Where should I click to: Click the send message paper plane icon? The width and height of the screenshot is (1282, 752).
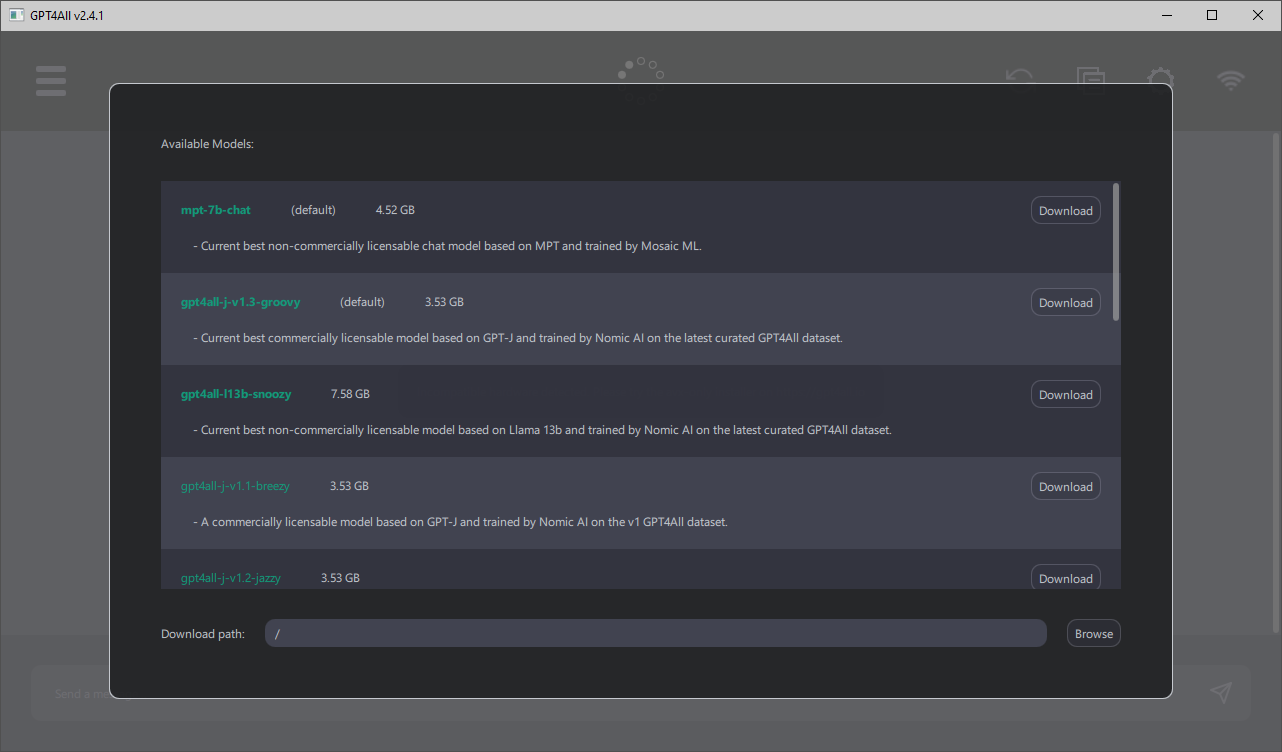click(x=1220, y=691)
